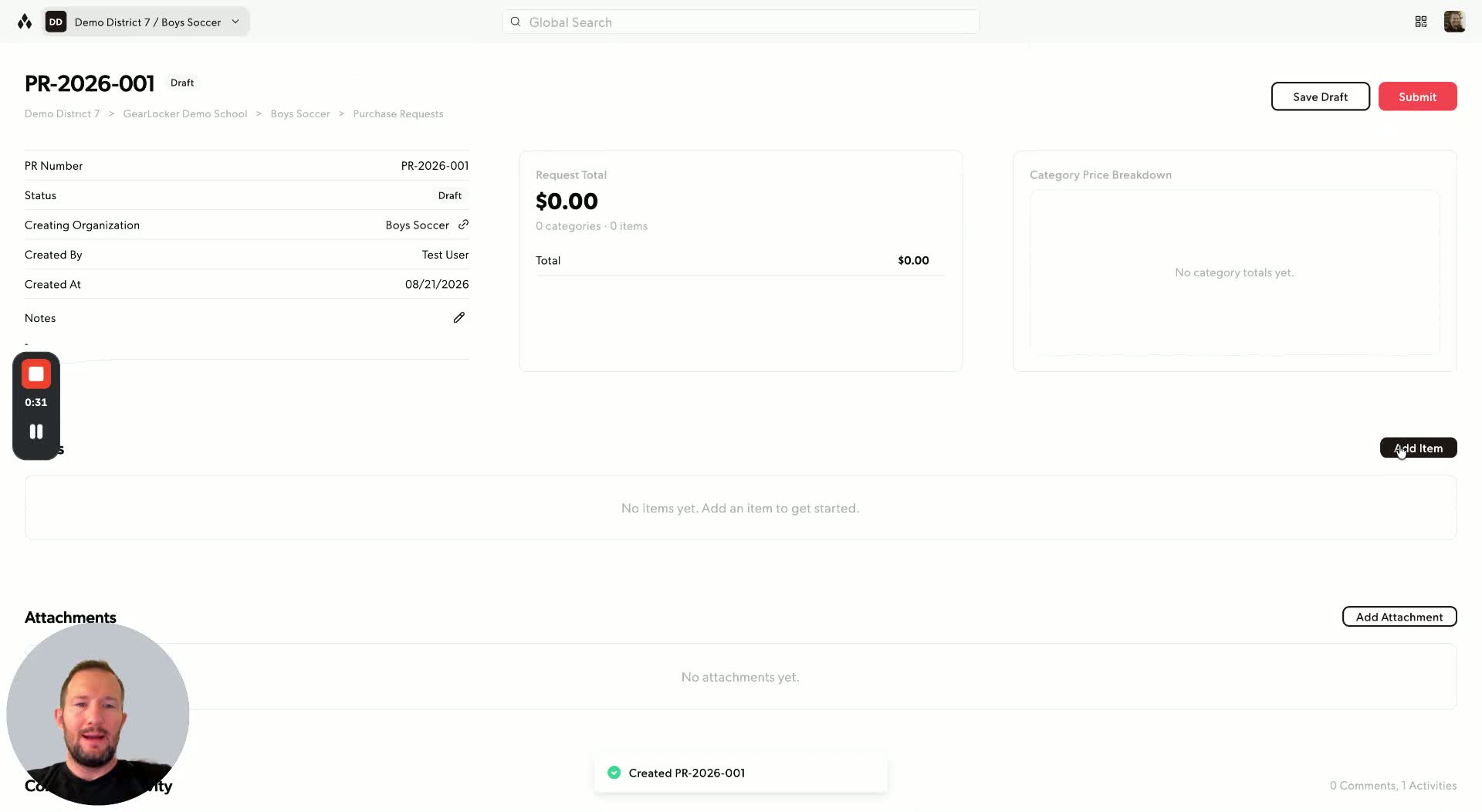Pause the screen recording

click(x=36, y=431)
